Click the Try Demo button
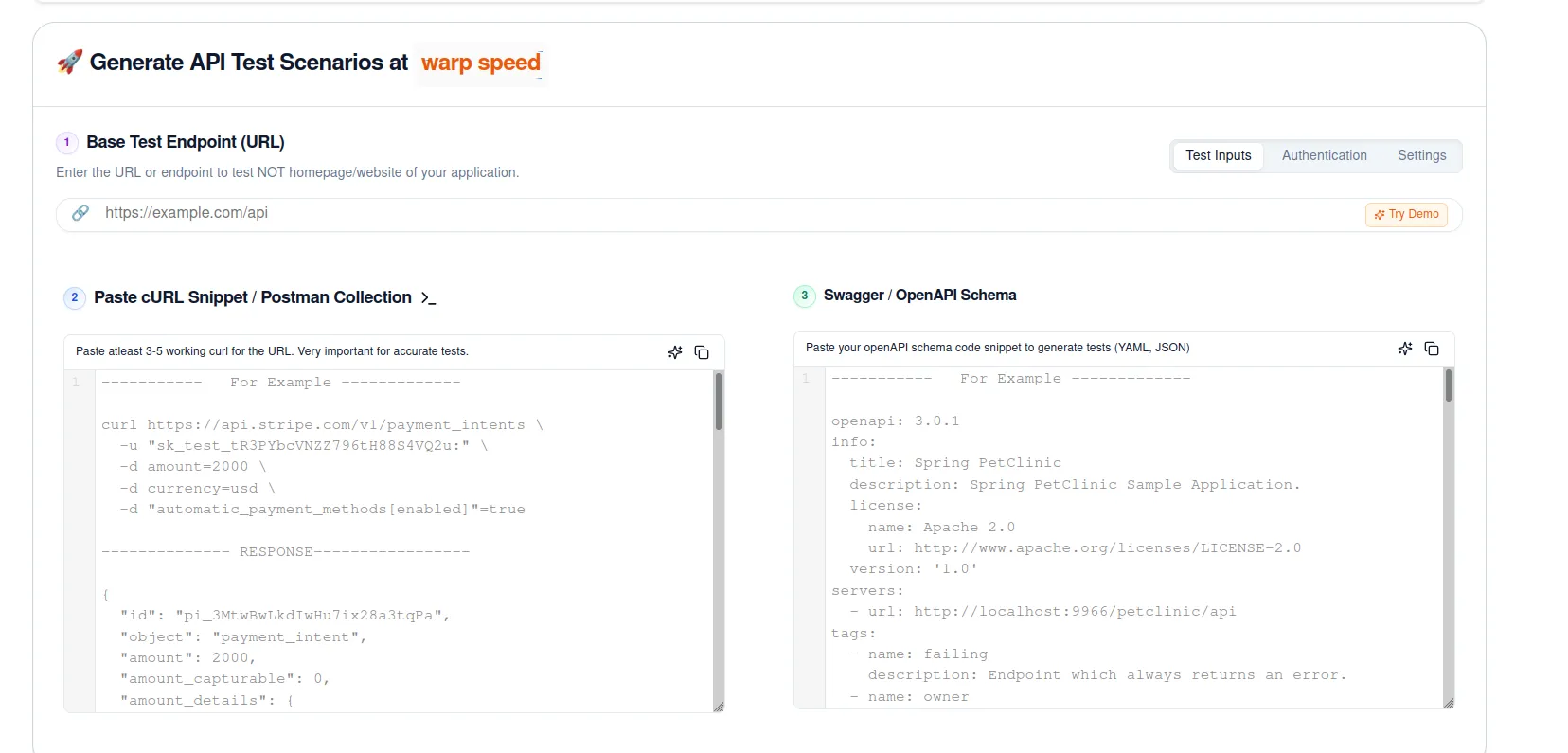Screen dimensions: 1568x753 pyautogui.click(x=1406, y=214)
